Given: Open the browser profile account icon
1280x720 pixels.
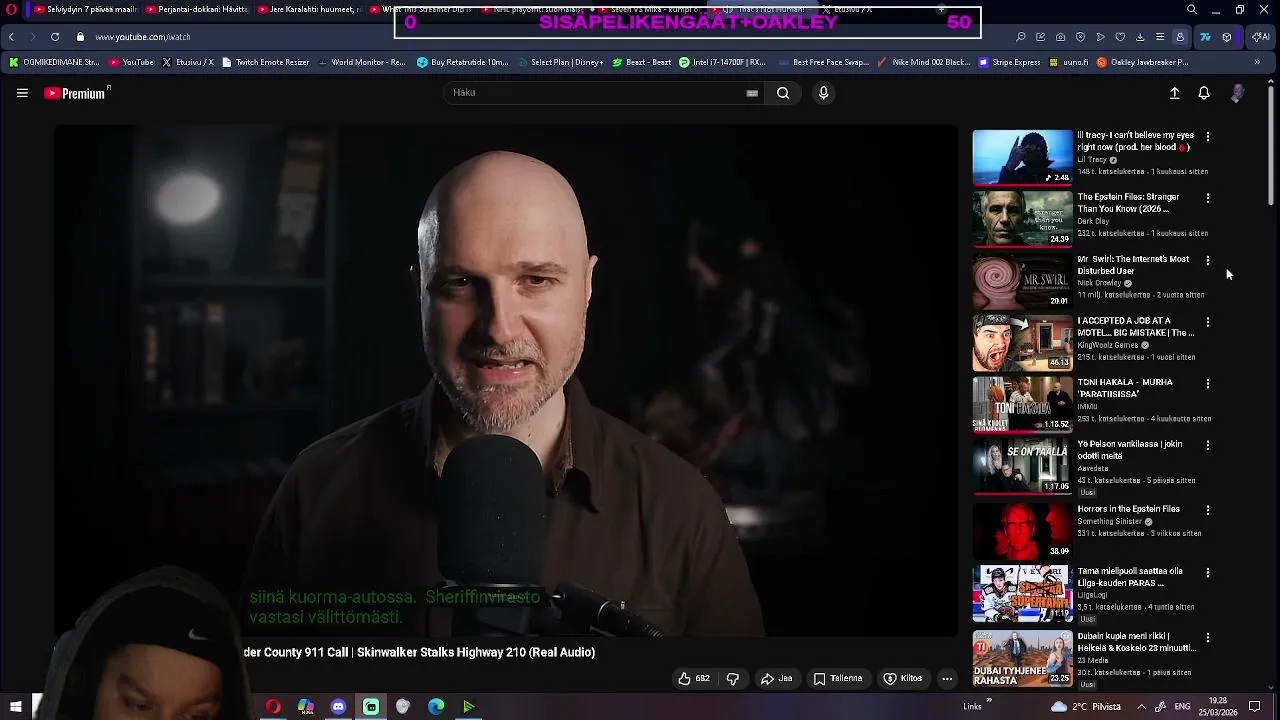Looking at the screenshot, I should [1180, 37].
